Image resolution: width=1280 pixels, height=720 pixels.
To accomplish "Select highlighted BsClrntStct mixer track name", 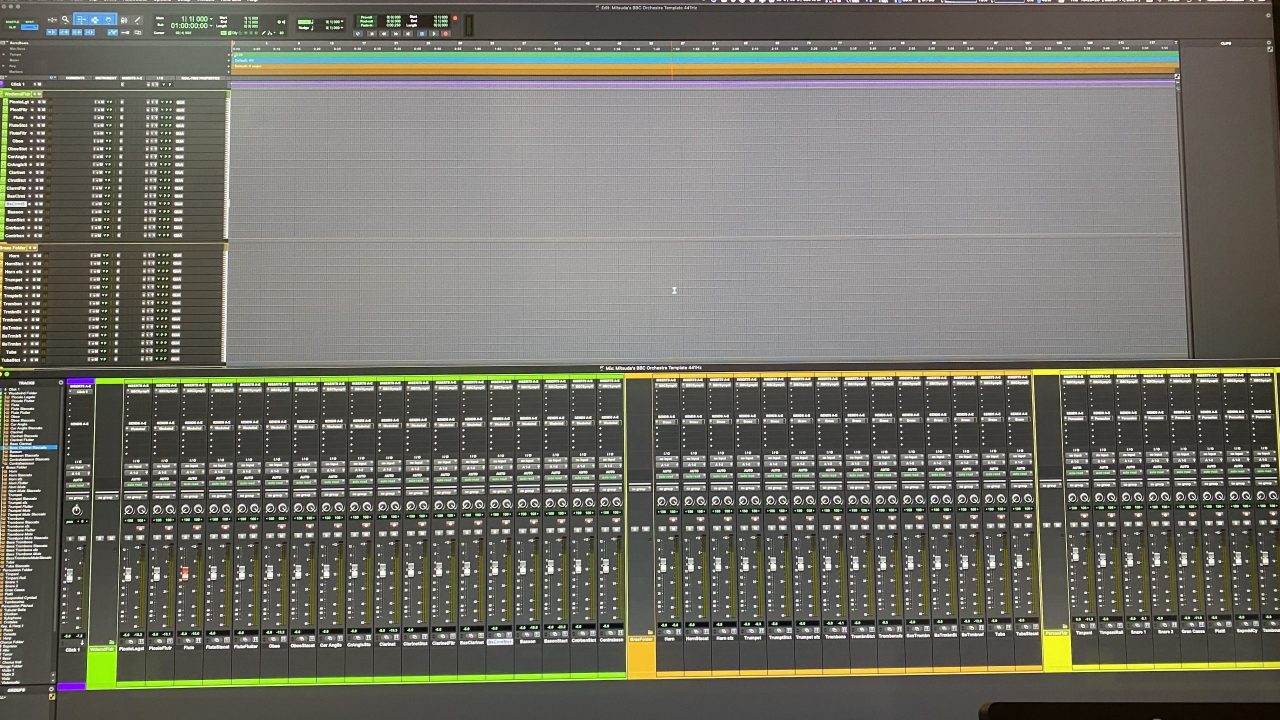I will (x=500, y=642).
